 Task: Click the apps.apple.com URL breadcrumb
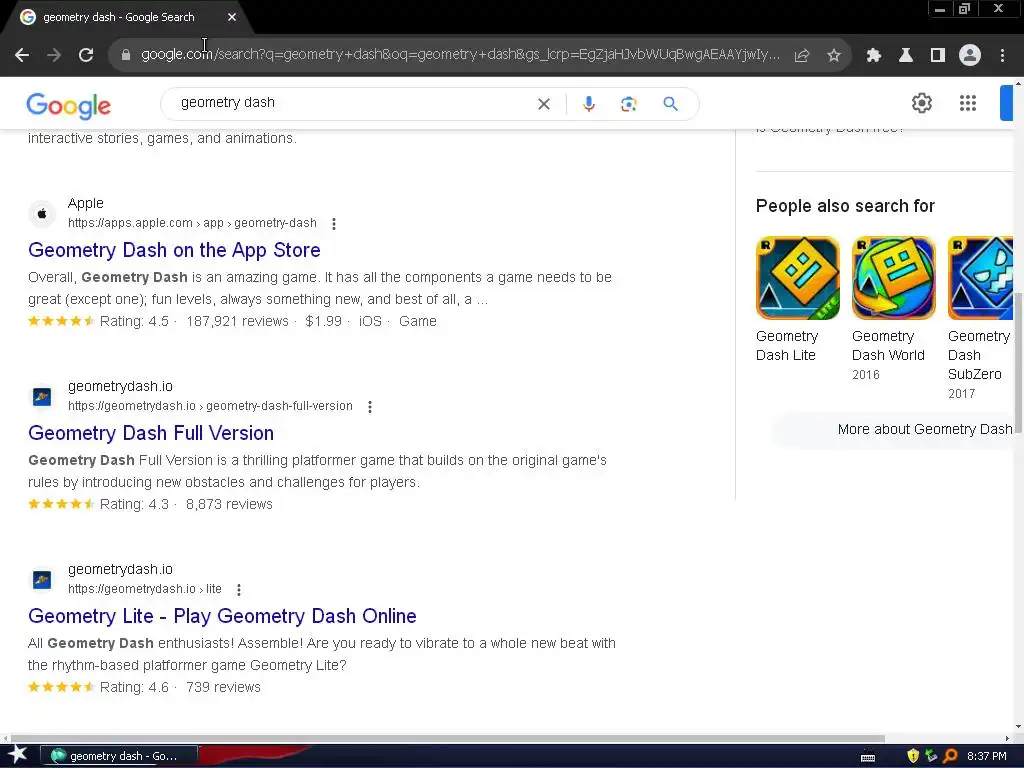click(x=192, y=223)
